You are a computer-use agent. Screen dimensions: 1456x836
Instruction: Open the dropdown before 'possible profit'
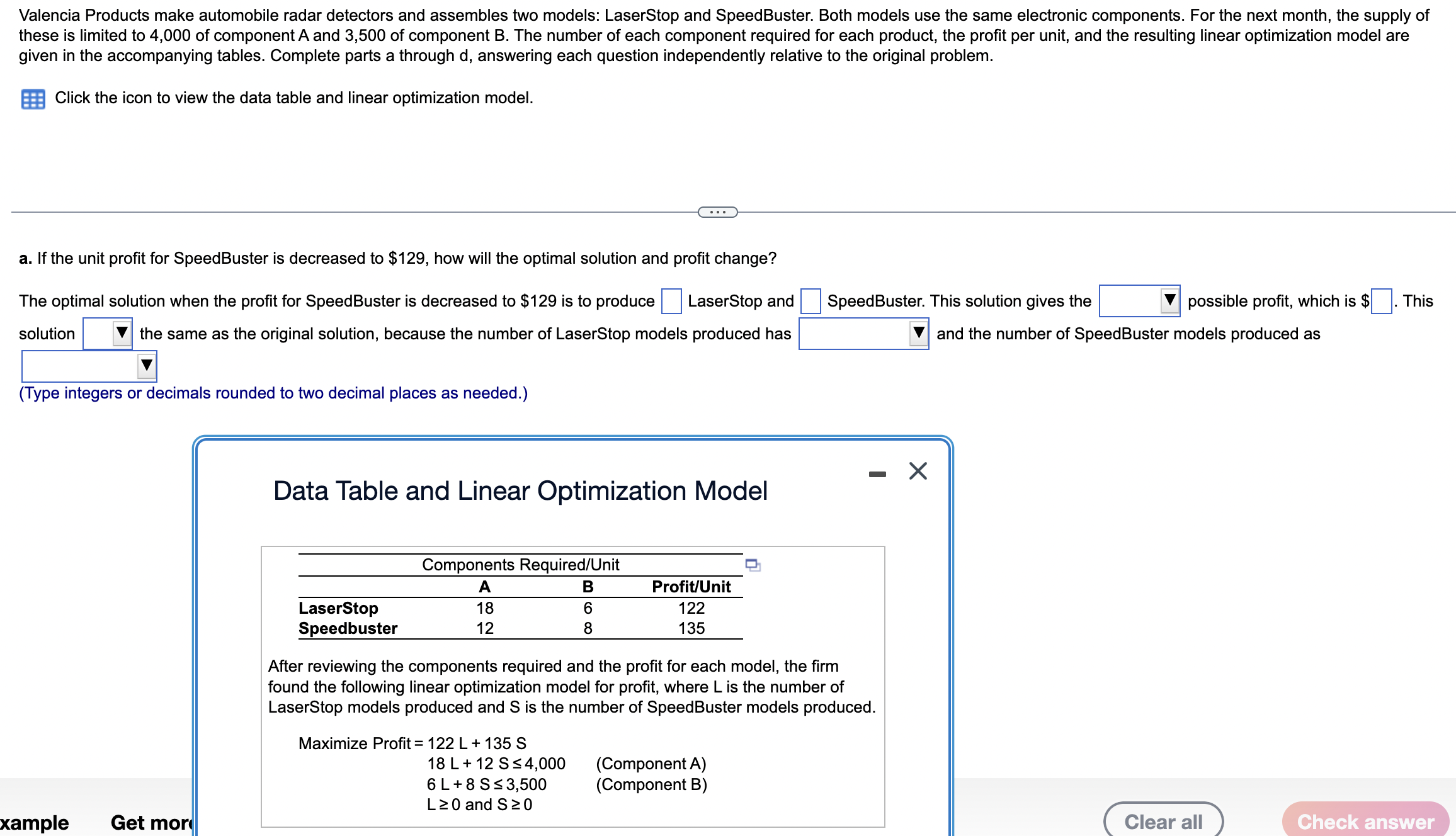point(1139,301)
